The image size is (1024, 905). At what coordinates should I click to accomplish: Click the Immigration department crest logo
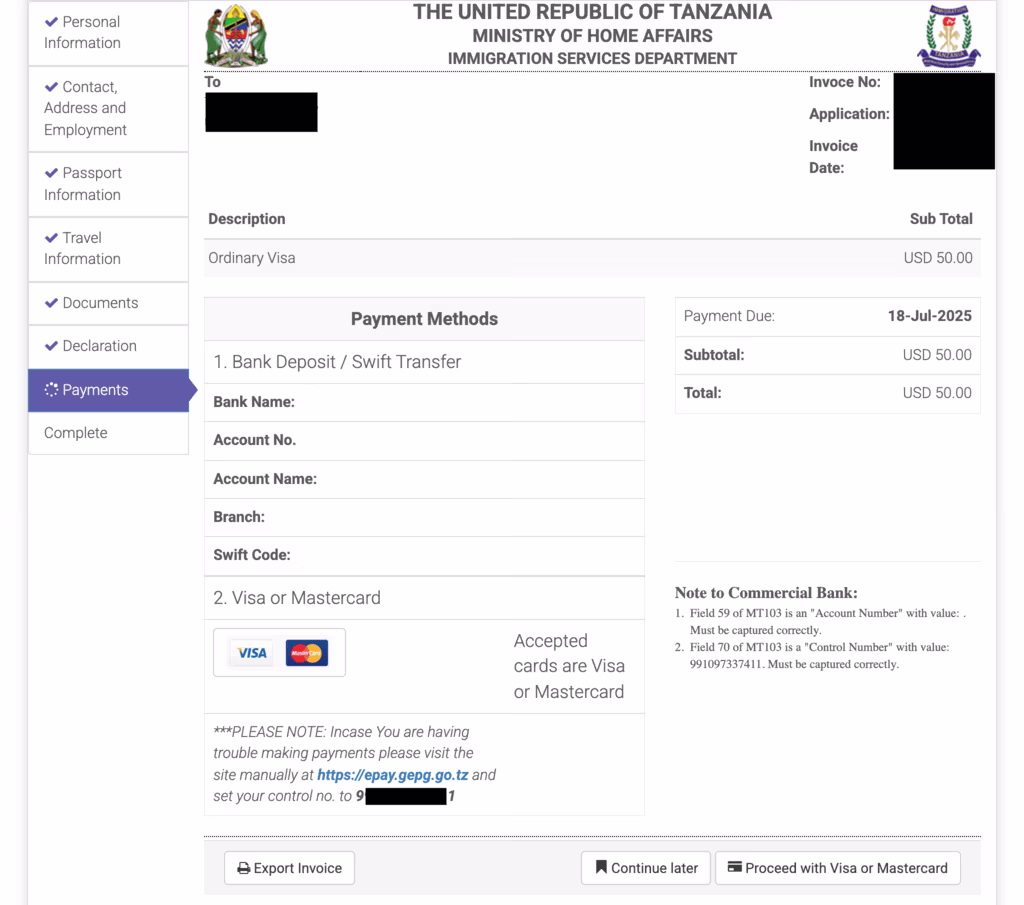(949, 37)
